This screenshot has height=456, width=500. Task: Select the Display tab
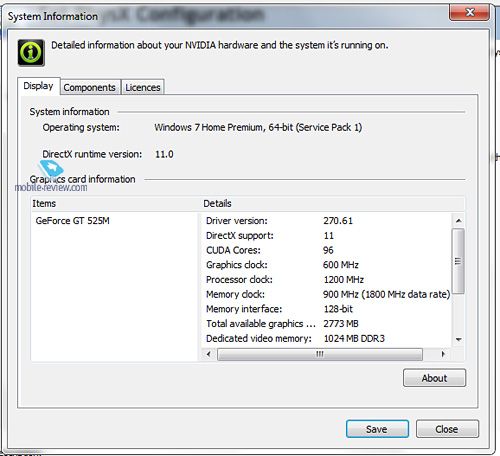(x=38, y=86)
